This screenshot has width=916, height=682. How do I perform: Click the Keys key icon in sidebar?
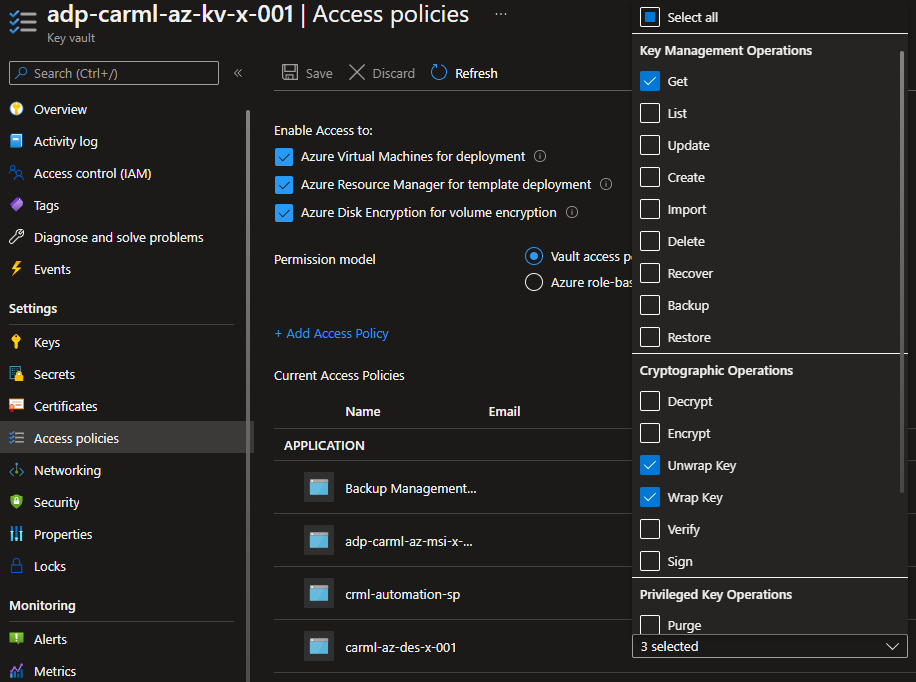pyautogui.click(x=16, y=342)
